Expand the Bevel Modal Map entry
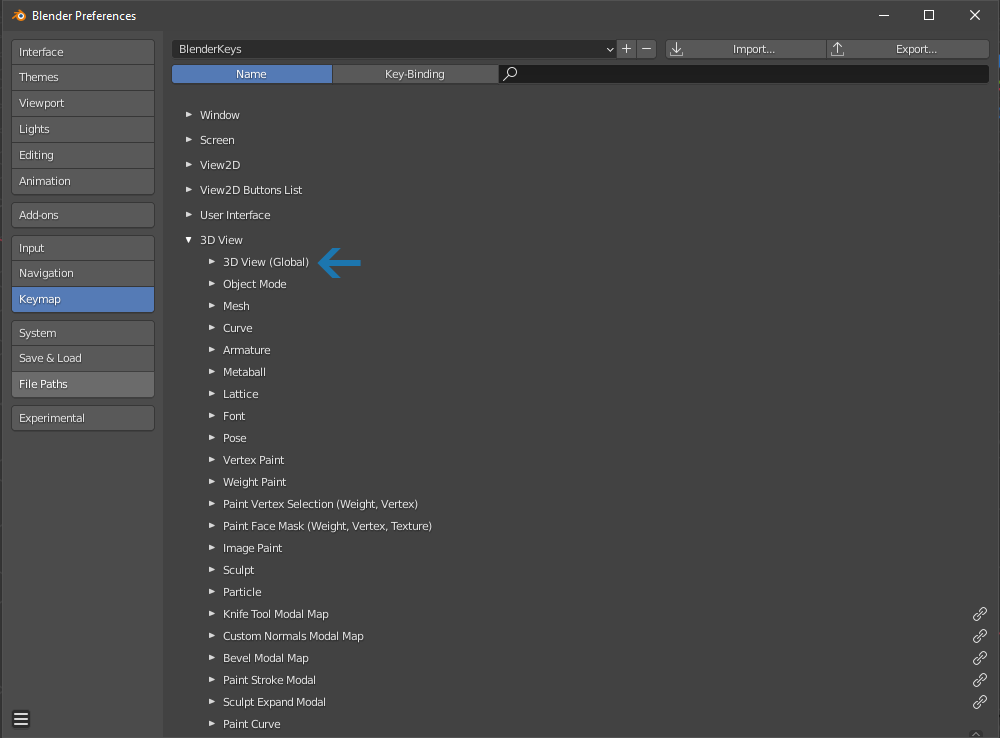Viewport: 1000px width, 738px height. [212, 658]
